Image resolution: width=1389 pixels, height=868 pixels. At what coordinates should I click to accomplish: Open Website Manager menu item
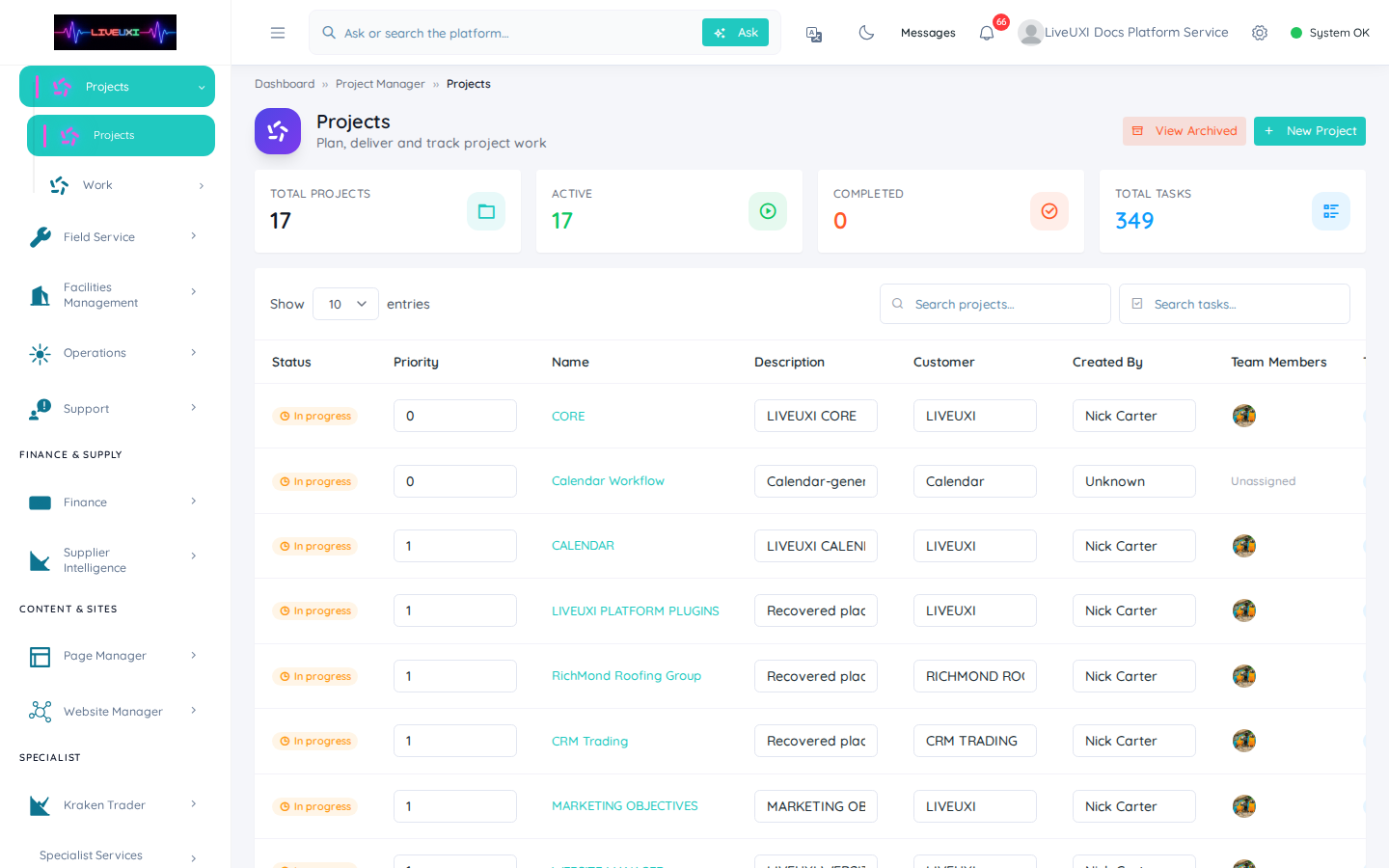pyautogui.click(x=113, y=712)
